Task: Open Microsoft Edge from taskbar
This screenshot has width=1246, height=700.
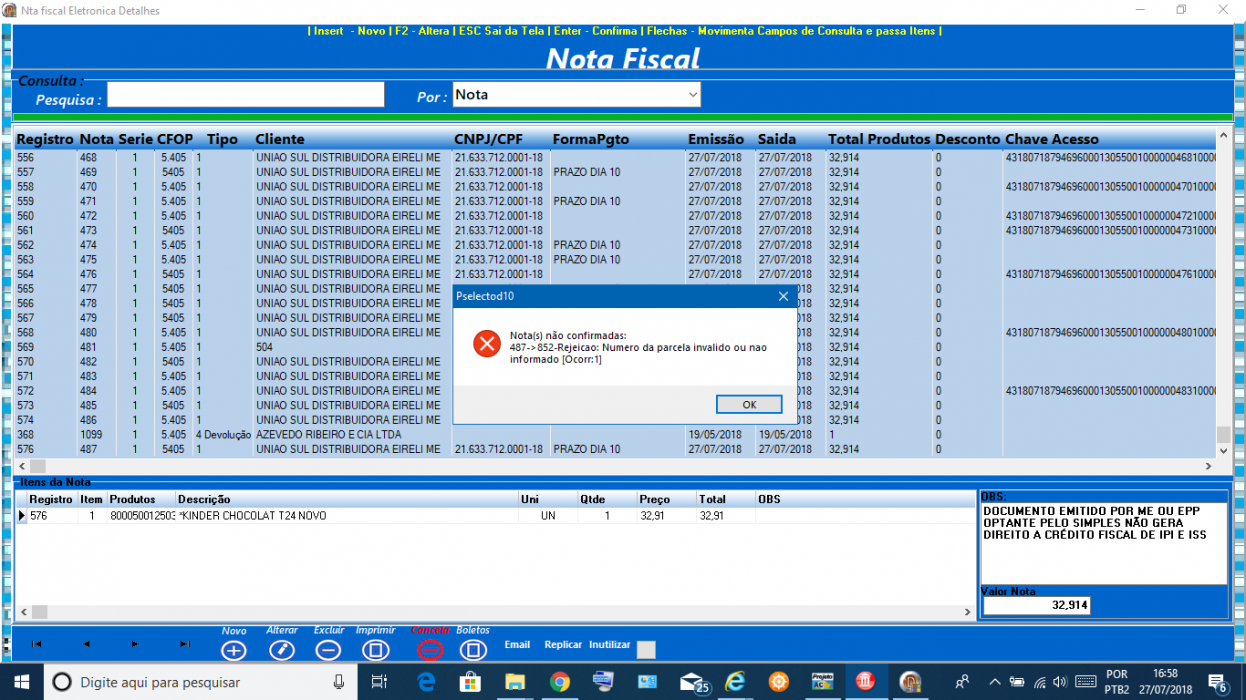Action: 426,681
